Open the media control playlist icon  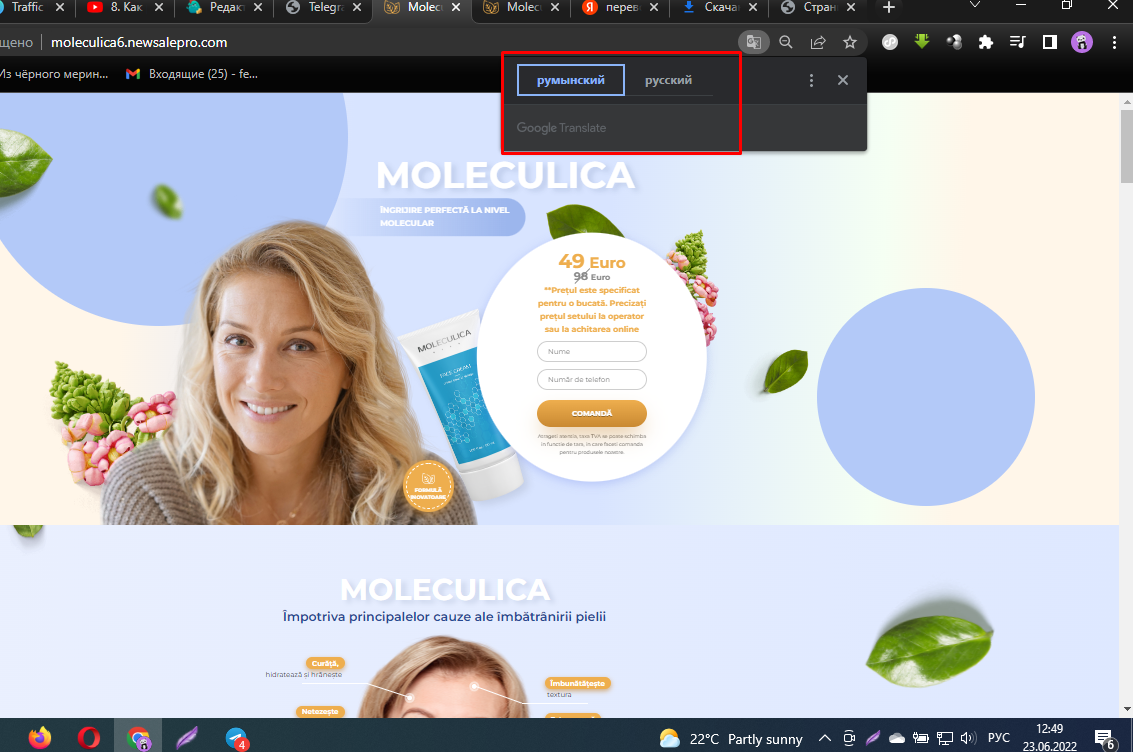pyautogui.click(x=1017, y=42)
